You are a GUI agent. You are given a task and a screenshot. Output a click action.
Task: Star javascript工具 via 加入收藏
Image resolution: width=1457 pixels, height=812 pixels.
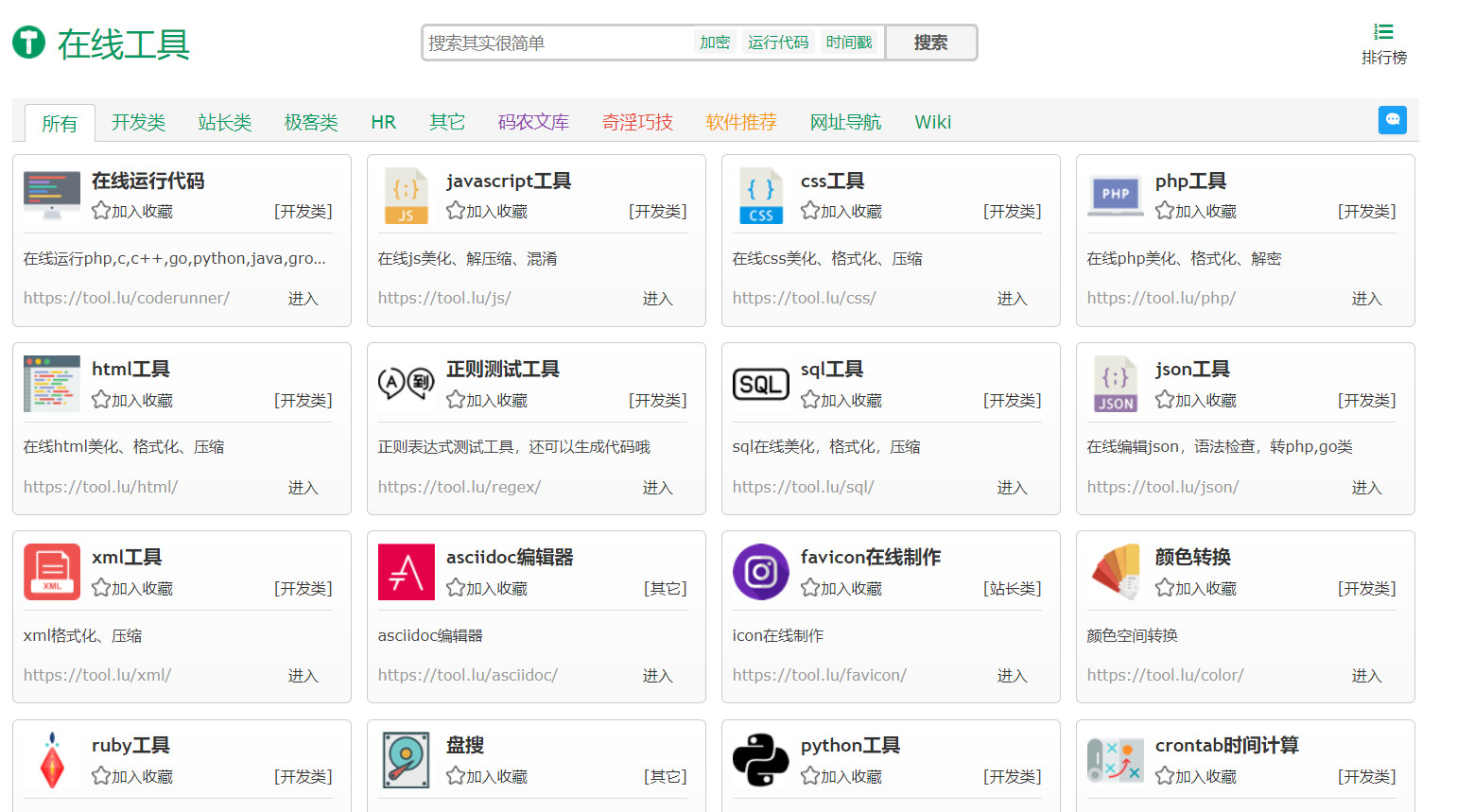point(487,211)
